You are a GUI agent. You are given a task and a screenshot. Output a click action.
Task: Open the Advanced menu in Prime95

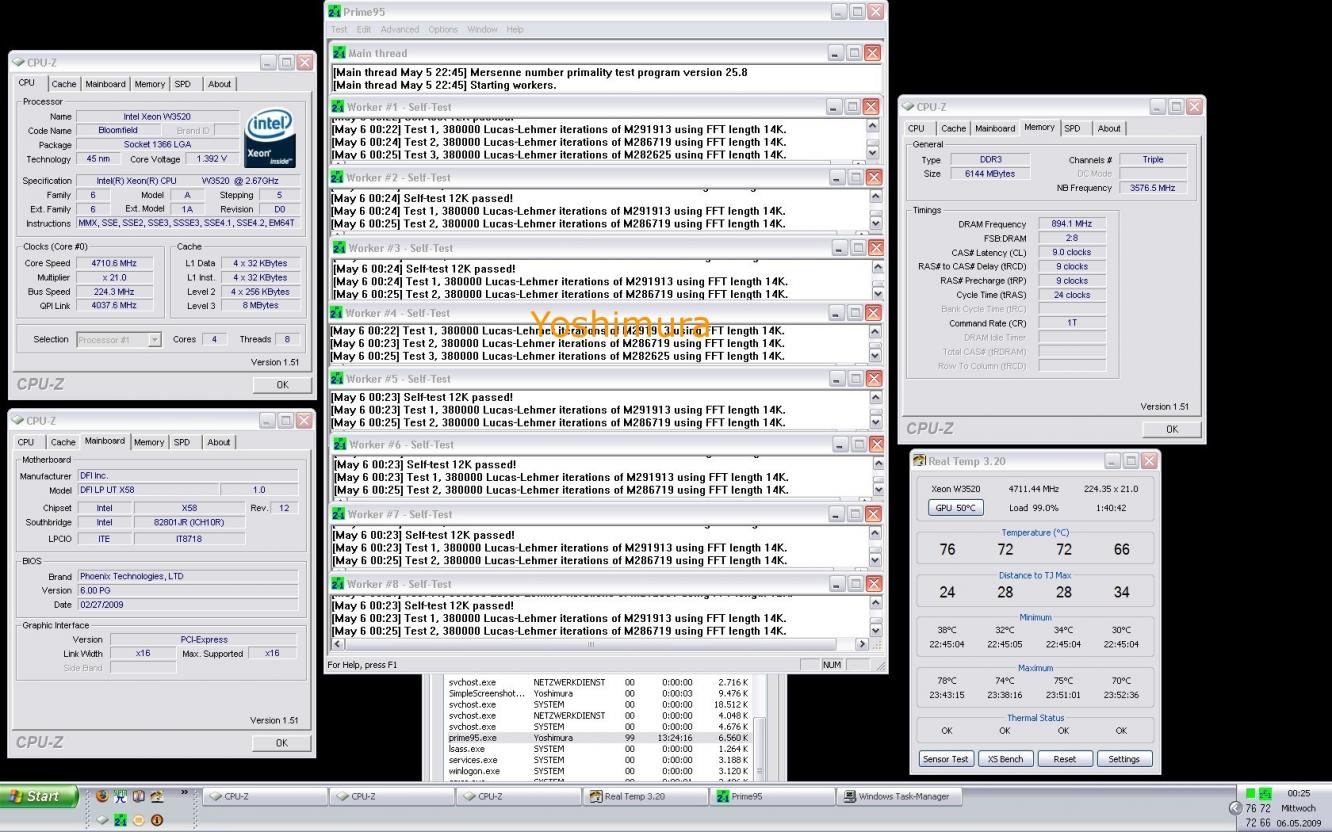pos(400,29)
